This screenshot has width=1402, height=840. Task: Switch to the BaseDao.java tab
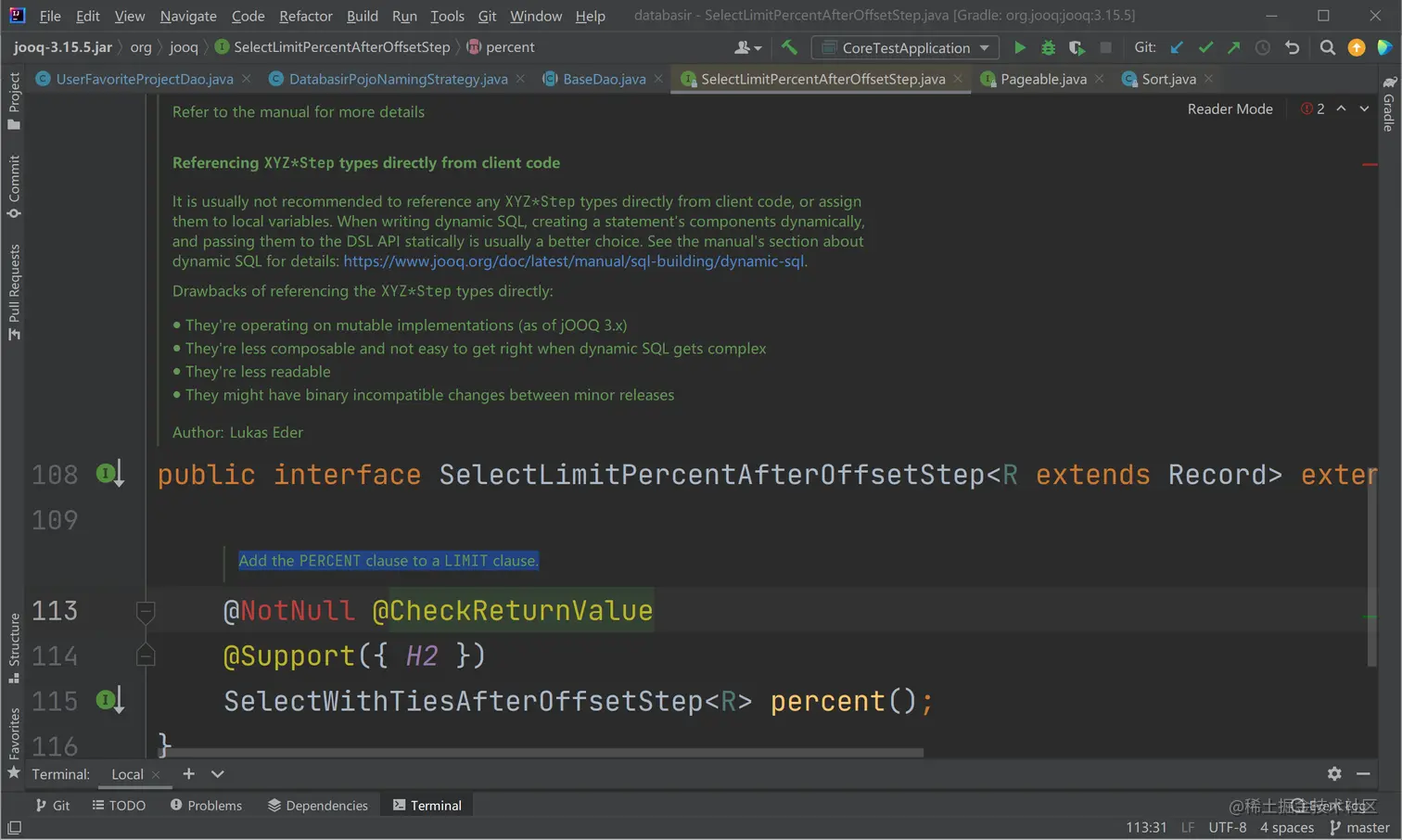click(604, 79)
